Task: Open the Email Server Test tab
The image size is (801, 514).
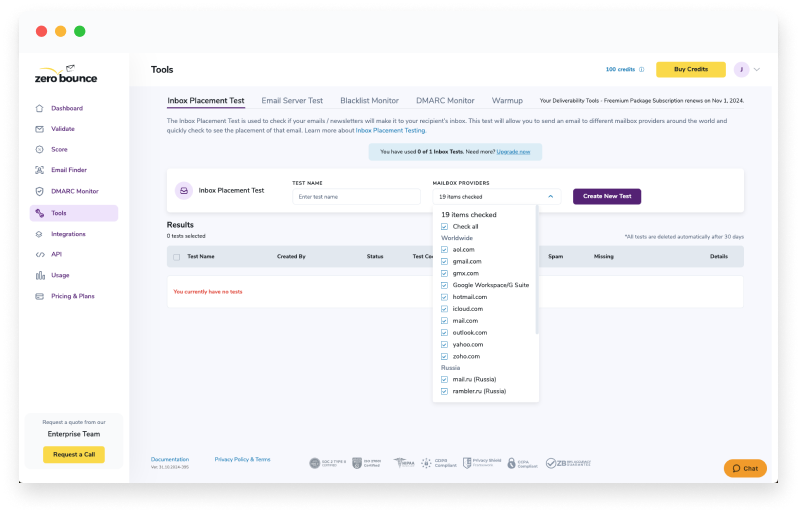Action: pyautogui.click(x=292, y=101)
